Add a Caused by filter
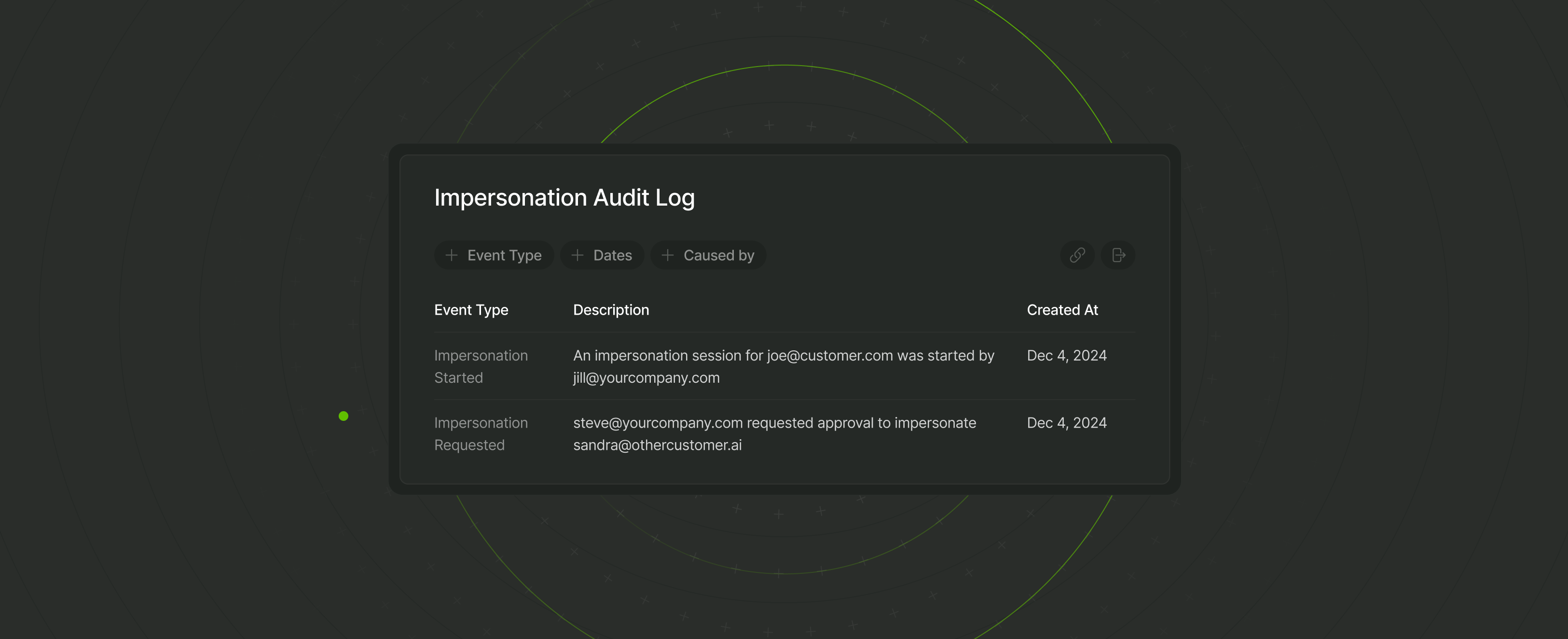1568x639 pixels. [708, 255]
